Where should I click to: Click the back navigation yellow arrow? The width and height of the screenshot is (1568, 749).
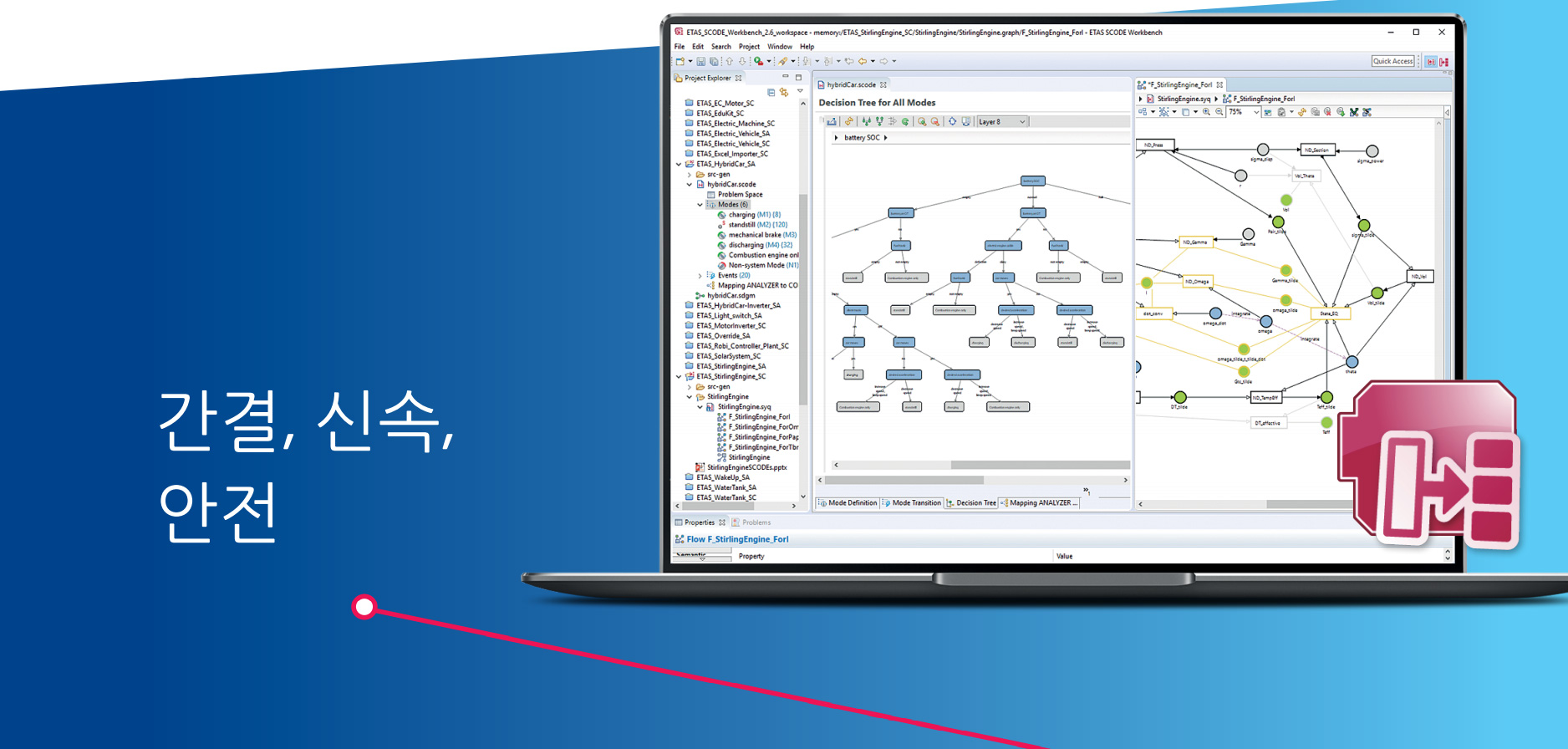(x=862, y=61)
